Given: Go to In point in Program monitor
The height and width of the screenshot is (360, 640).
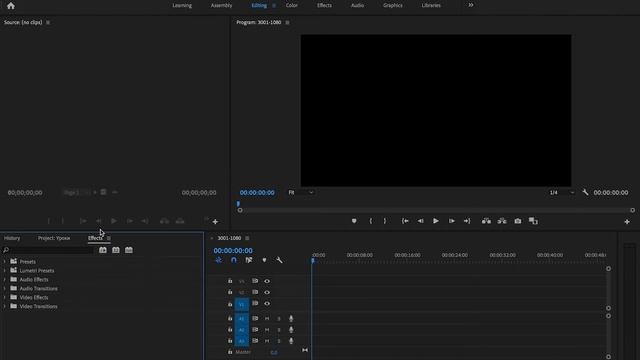Looking at the screenshot, I should tap(405, 221).
